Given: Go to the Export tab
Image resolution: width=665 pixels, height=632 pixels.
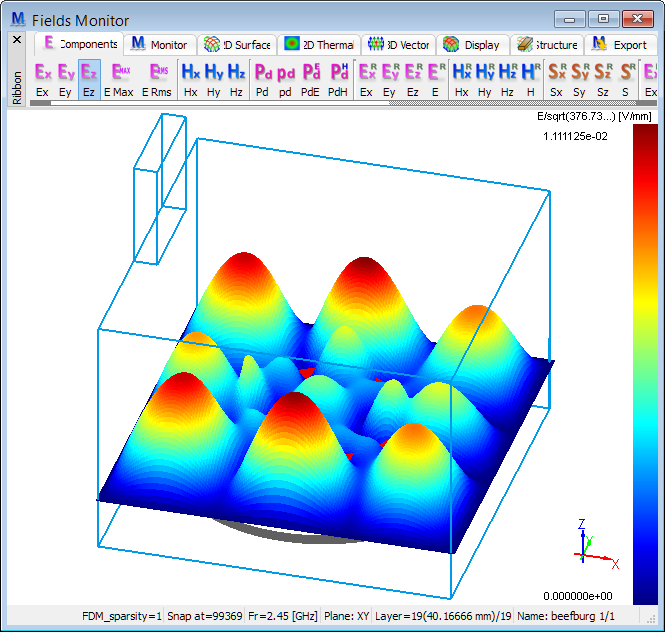Looking at the screenshot, I should [x=620, y=45].
